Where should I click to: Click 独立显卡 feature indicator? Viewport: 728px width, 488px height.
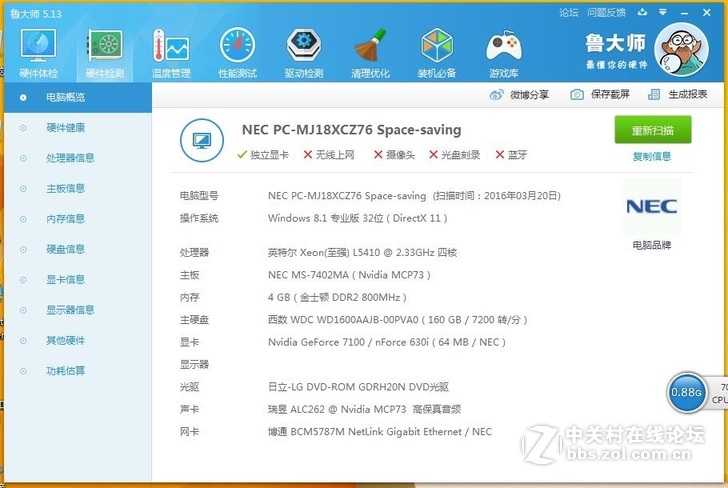click(263, 155)
